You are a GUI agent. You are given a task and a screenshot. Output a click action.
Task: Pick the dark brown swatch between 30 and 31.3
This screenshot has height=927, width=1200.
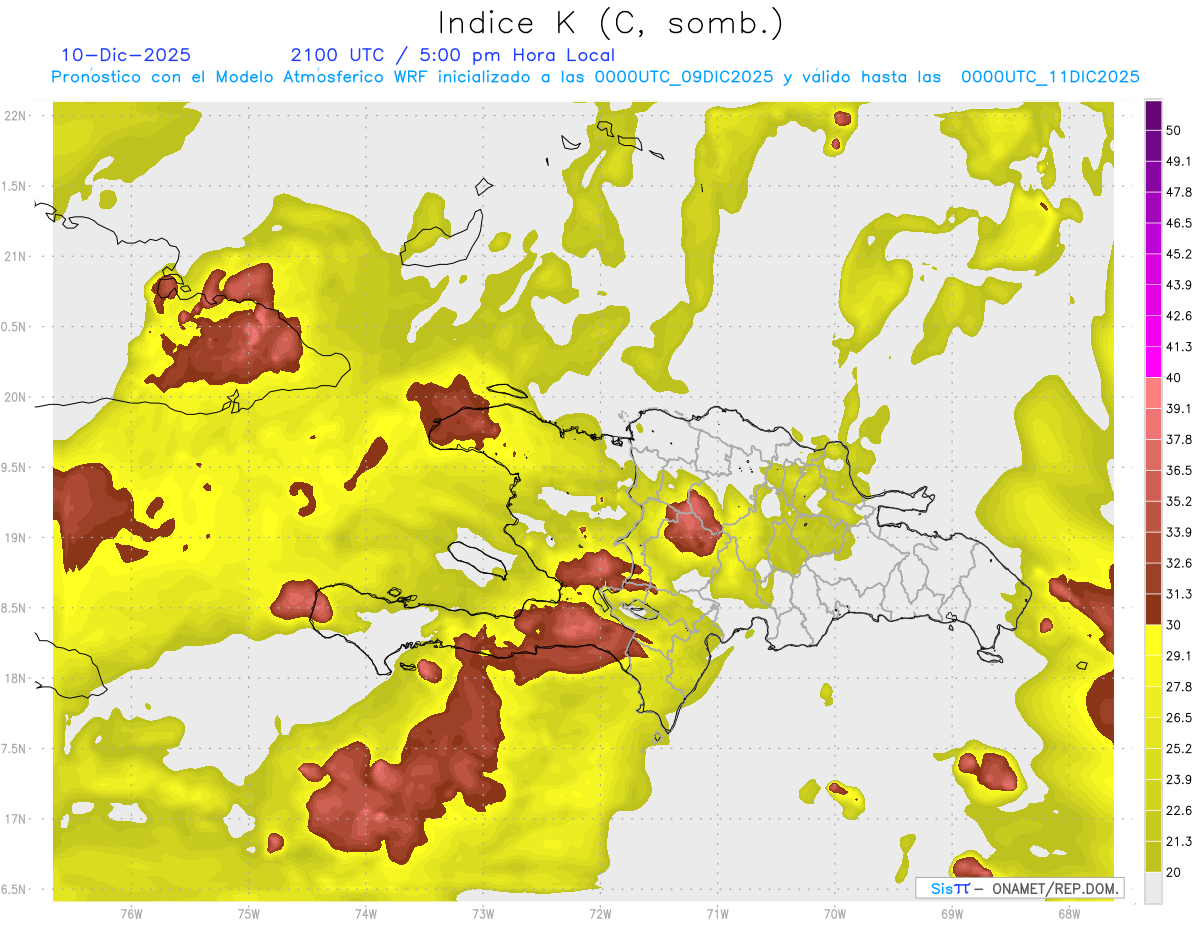1153,610
